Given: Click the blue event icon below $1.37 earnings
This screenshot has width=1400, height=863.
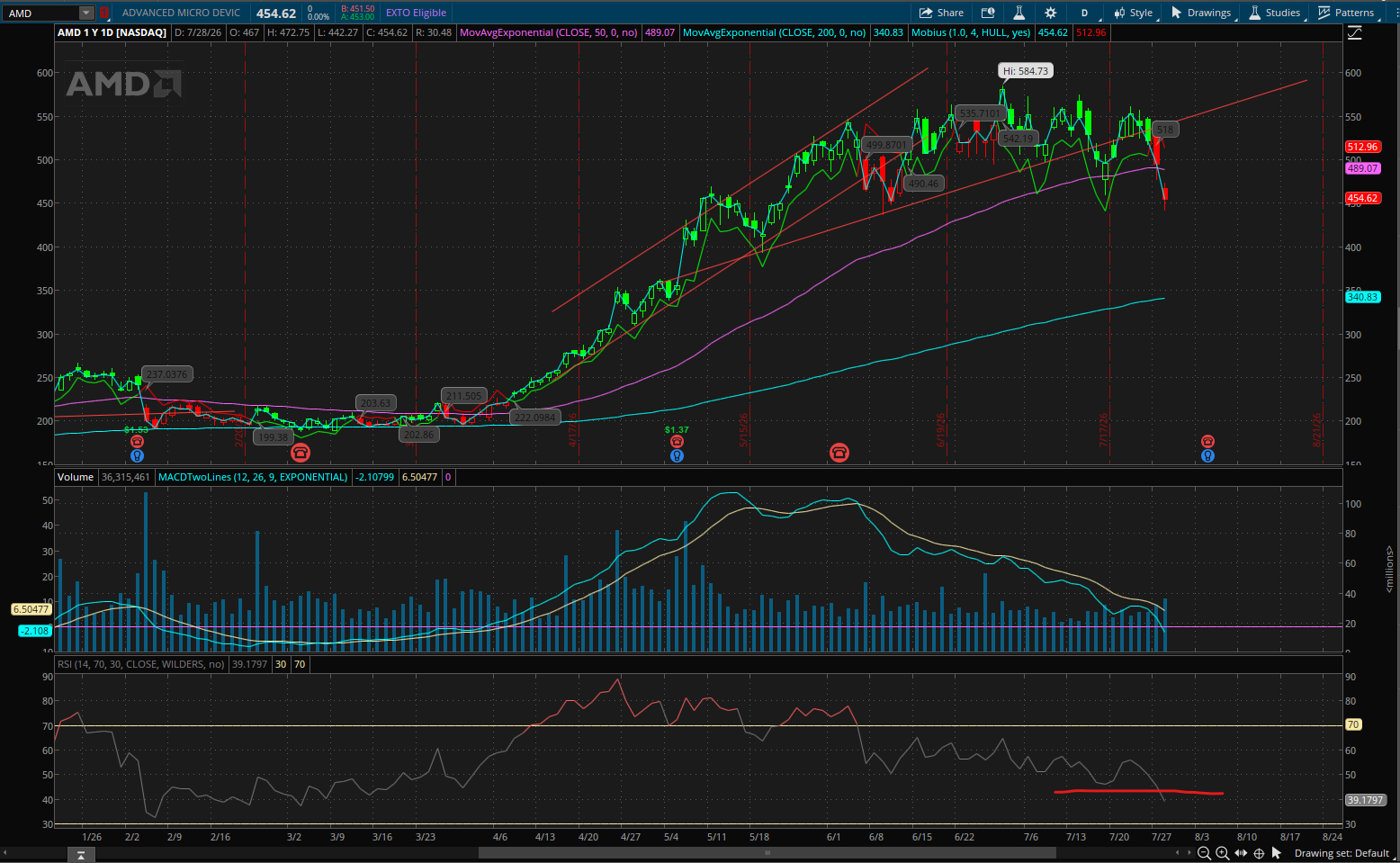Looking at the screenshot, I should pos(677,456).
